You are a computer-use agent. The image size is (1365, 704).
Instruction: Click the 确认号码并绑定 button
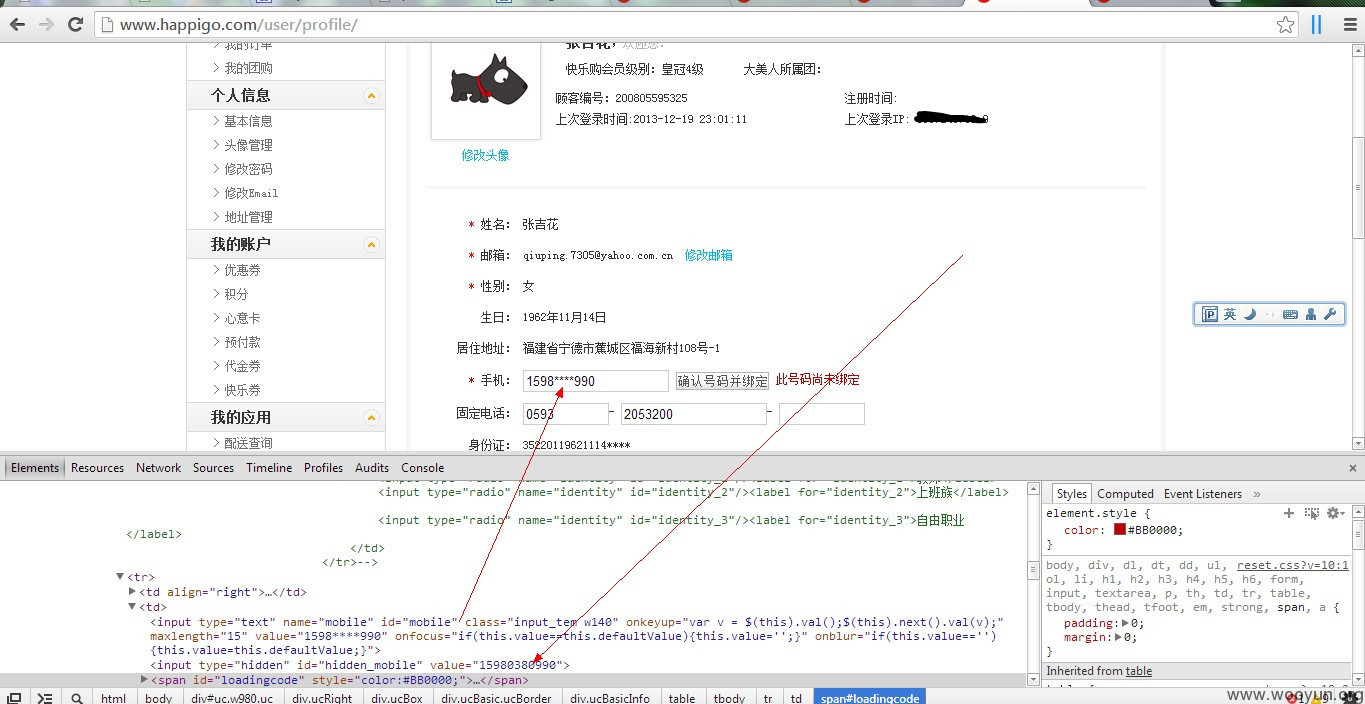point(722,381)
